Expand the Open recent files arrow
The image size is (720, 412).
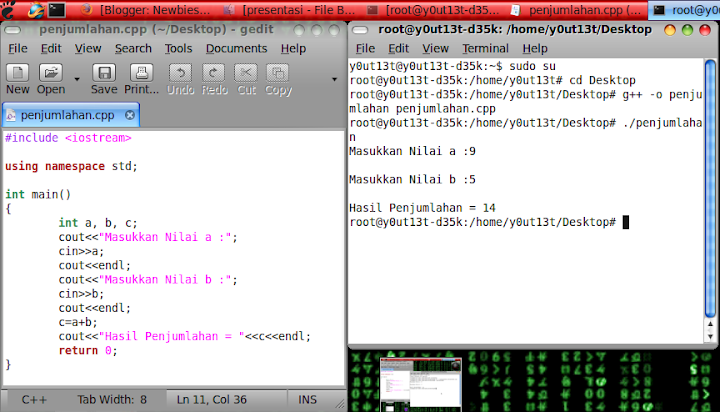click(x=77, y=79)
